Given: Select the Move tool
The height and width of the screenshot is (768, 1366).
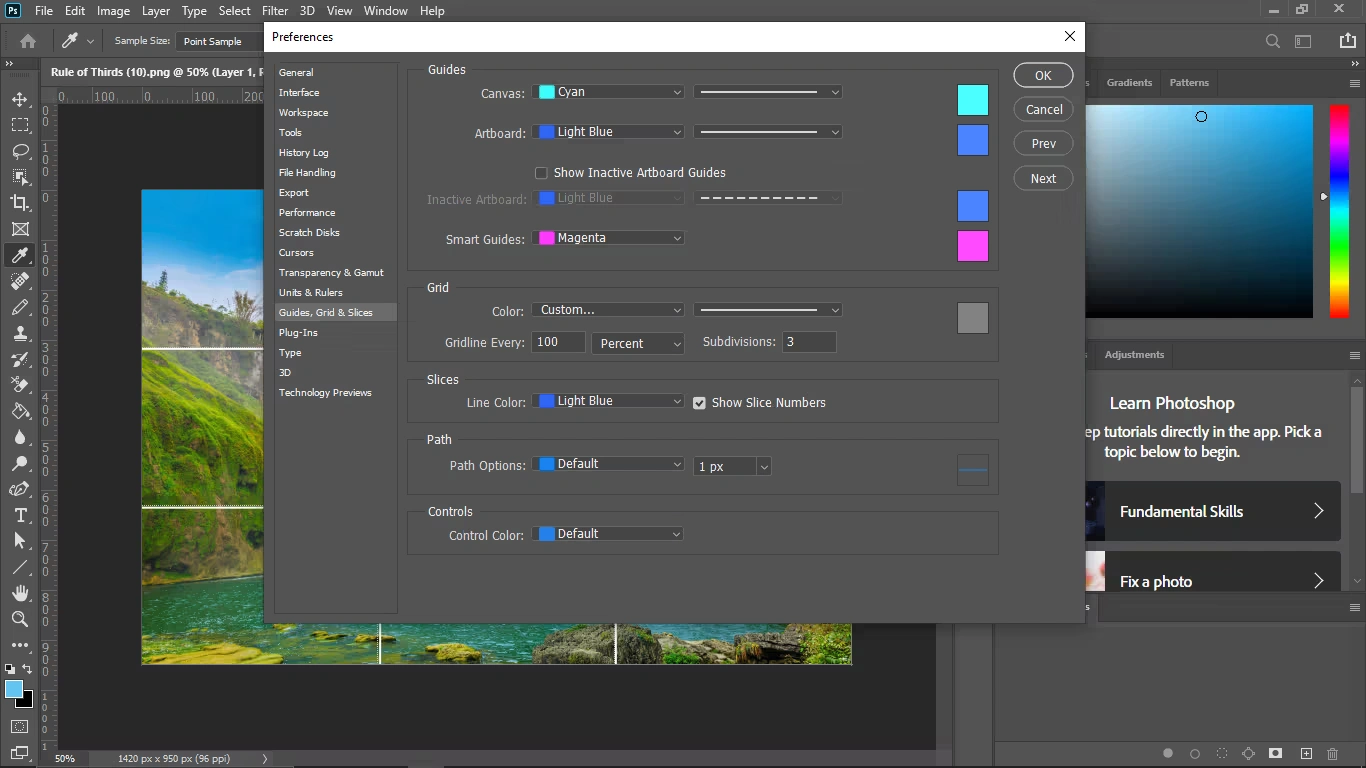Looking at the screenshot, I should click(20, 99).
